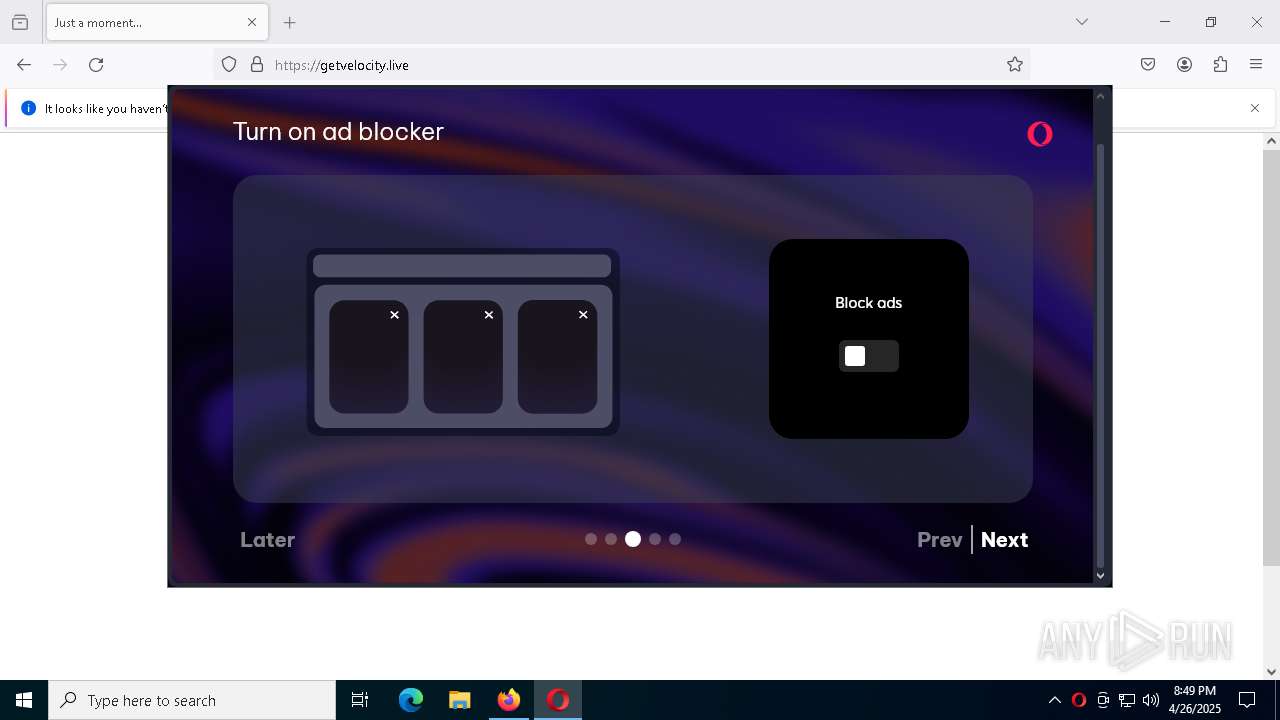Screen dimensions: 1280x720
Task: Open the Windows notification center
Action: tap(1247, 700)
